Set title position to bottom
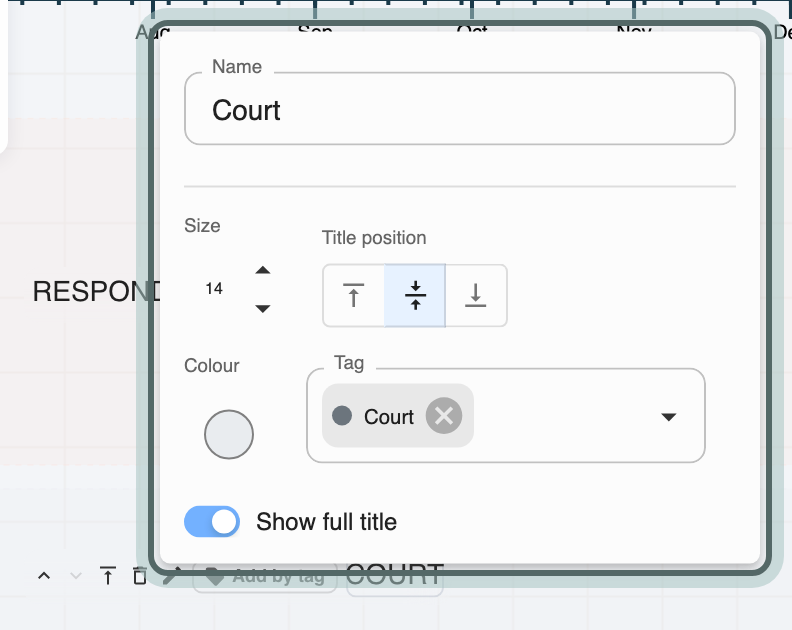 [x=476, y=296]
